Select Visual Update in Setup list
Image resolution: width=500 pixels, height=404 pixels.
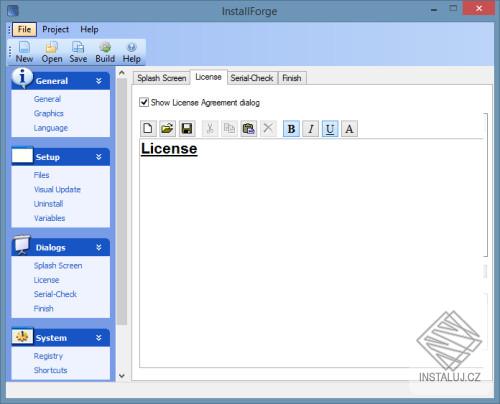[57, 189]
